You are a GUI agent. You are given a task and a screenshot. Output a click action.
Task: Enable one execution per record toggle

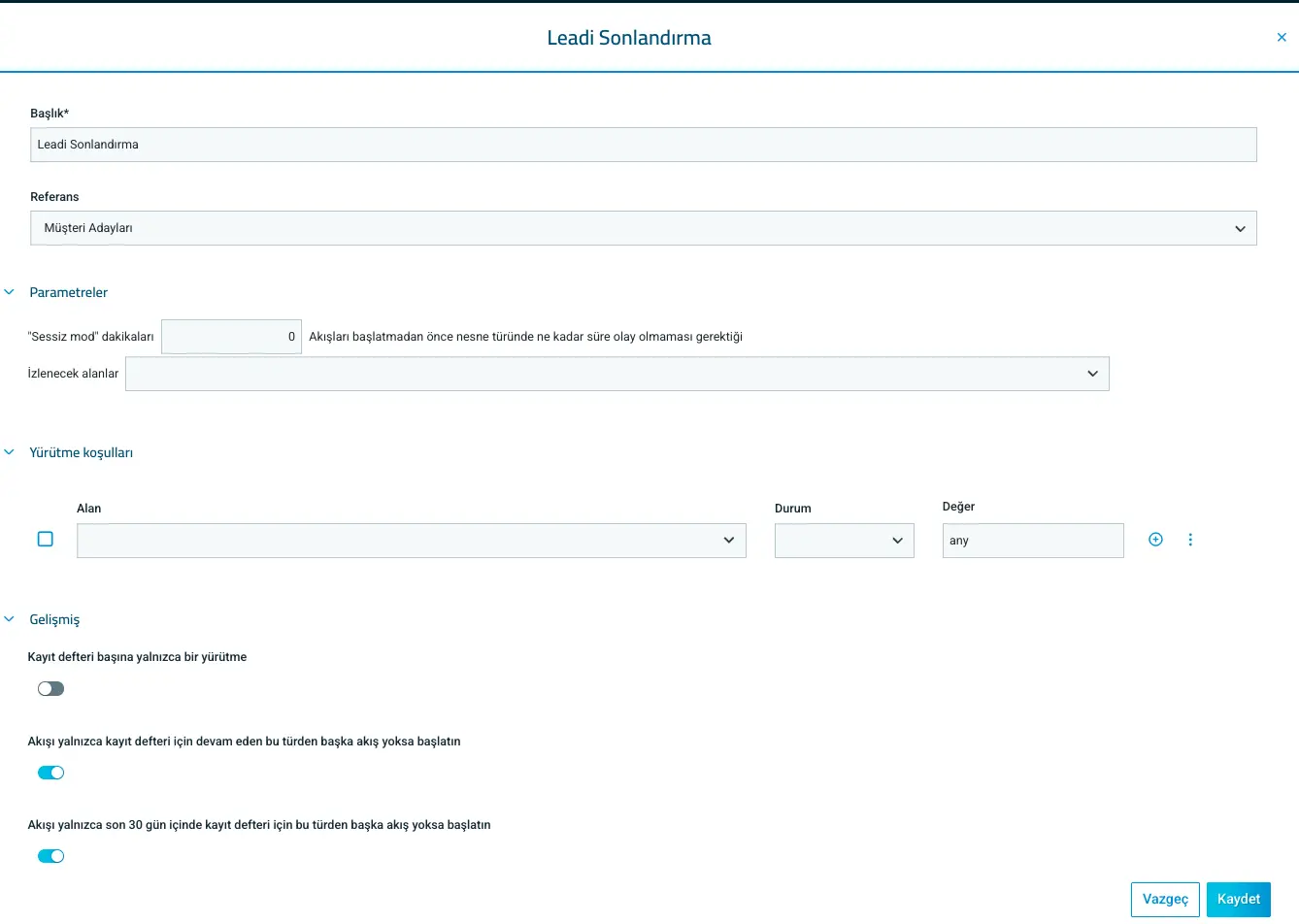coord(50,688)
